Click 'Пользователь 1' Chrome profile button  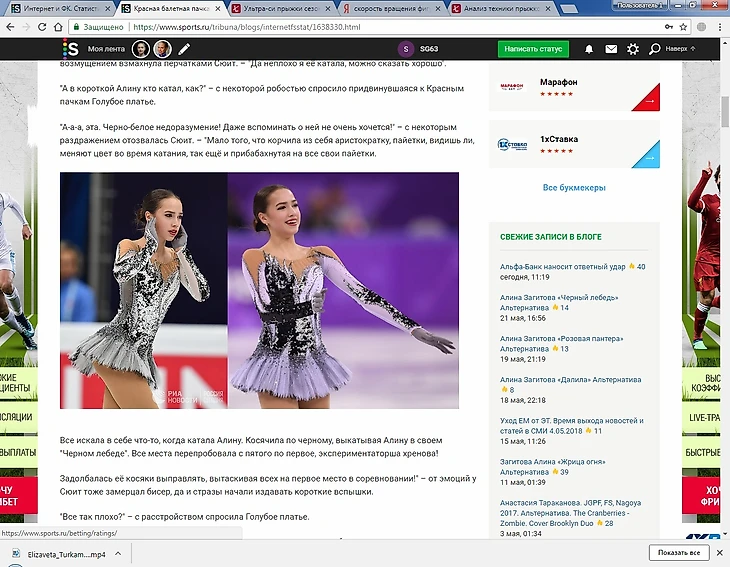[x=639, y=6]
